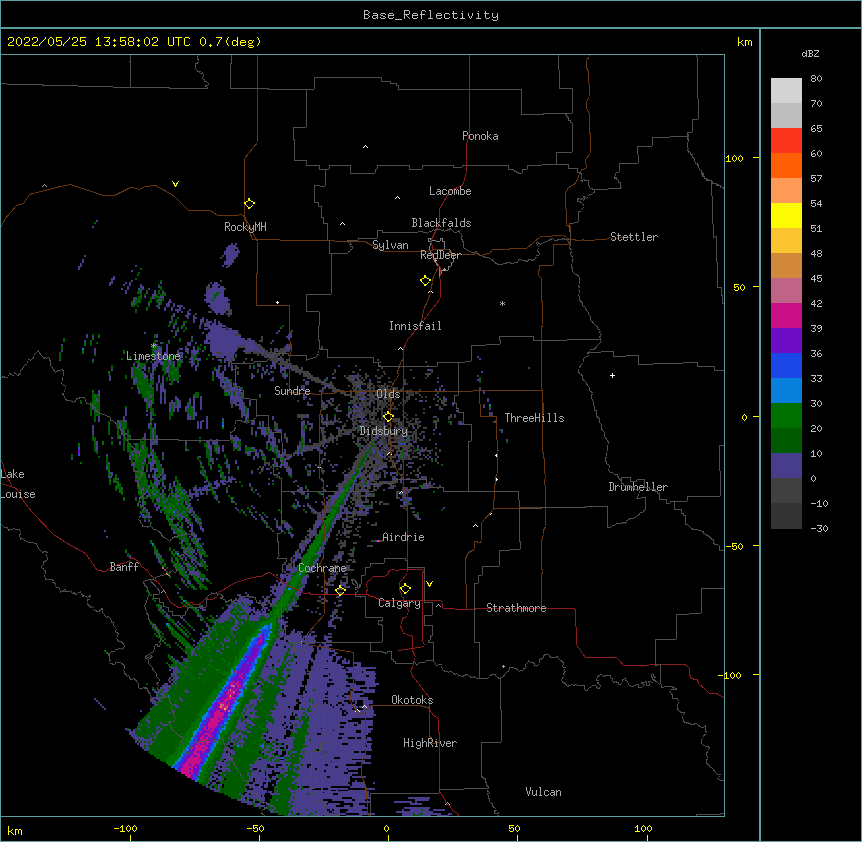Click the ThreeHills label

pyautogui.click(x=534, y=418)
